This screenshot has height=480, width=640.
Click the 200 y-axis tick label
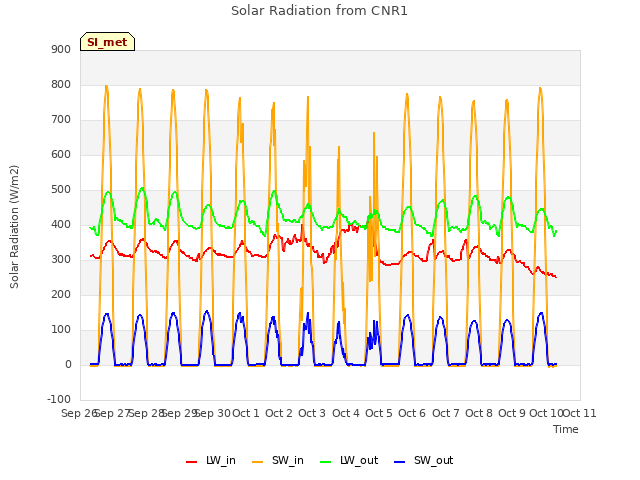(61, 295)
